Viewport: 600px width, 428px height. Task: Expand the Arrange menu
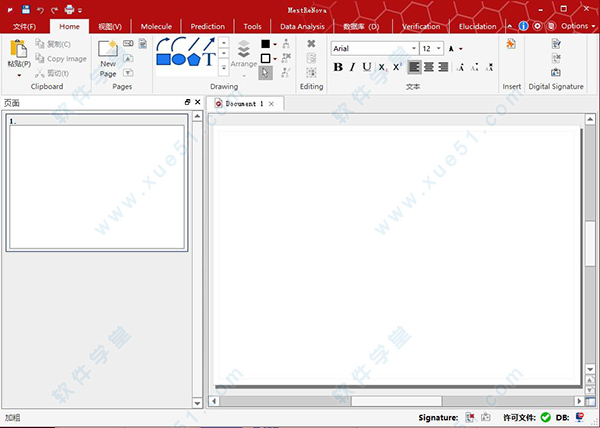tap(244, 57)
